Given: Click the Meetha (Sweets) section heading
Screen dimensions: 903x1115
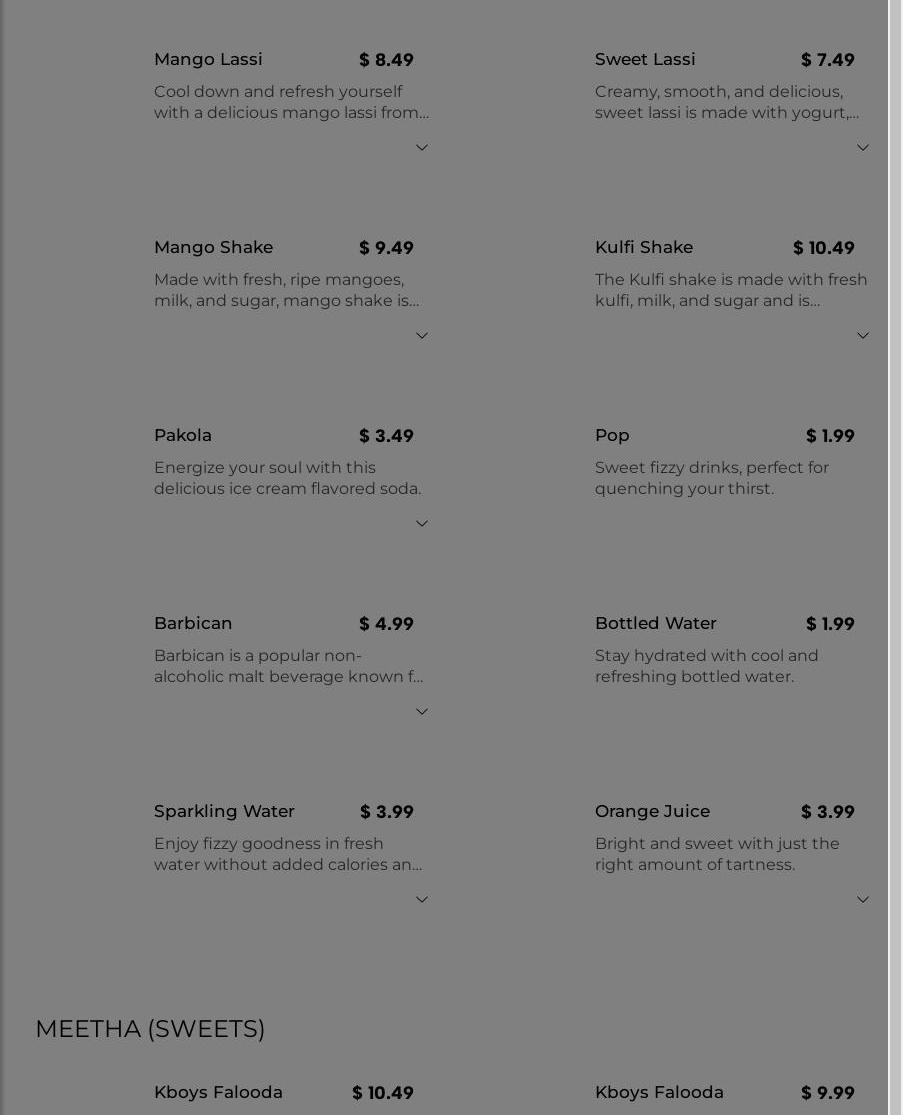Looking at the screenshot, I should coord(150,1029).
